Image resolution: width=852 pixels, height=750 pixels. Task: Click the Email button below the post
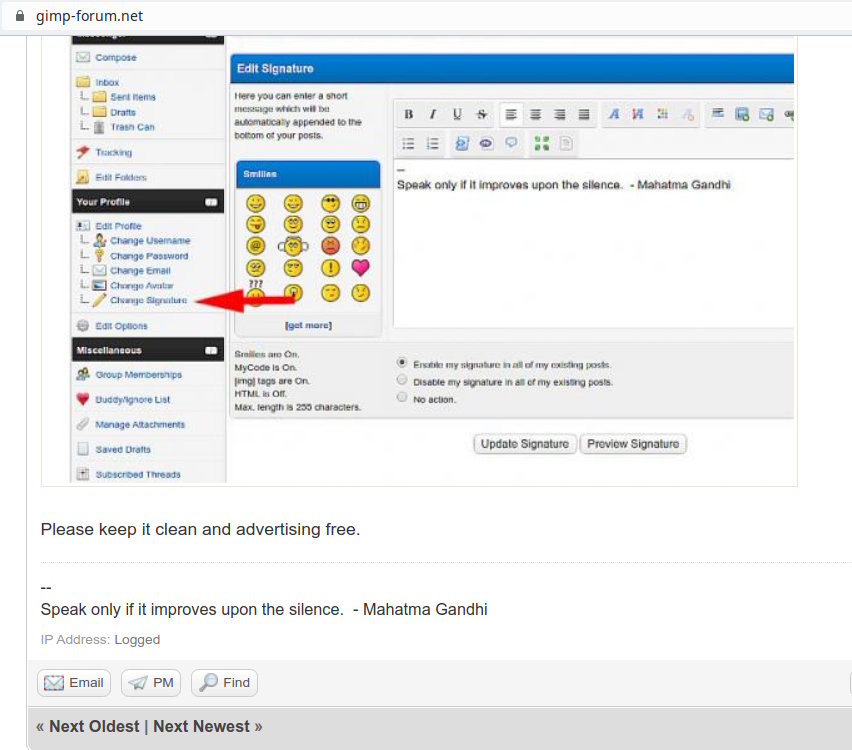pyautogui.click(x=74, y=683)
